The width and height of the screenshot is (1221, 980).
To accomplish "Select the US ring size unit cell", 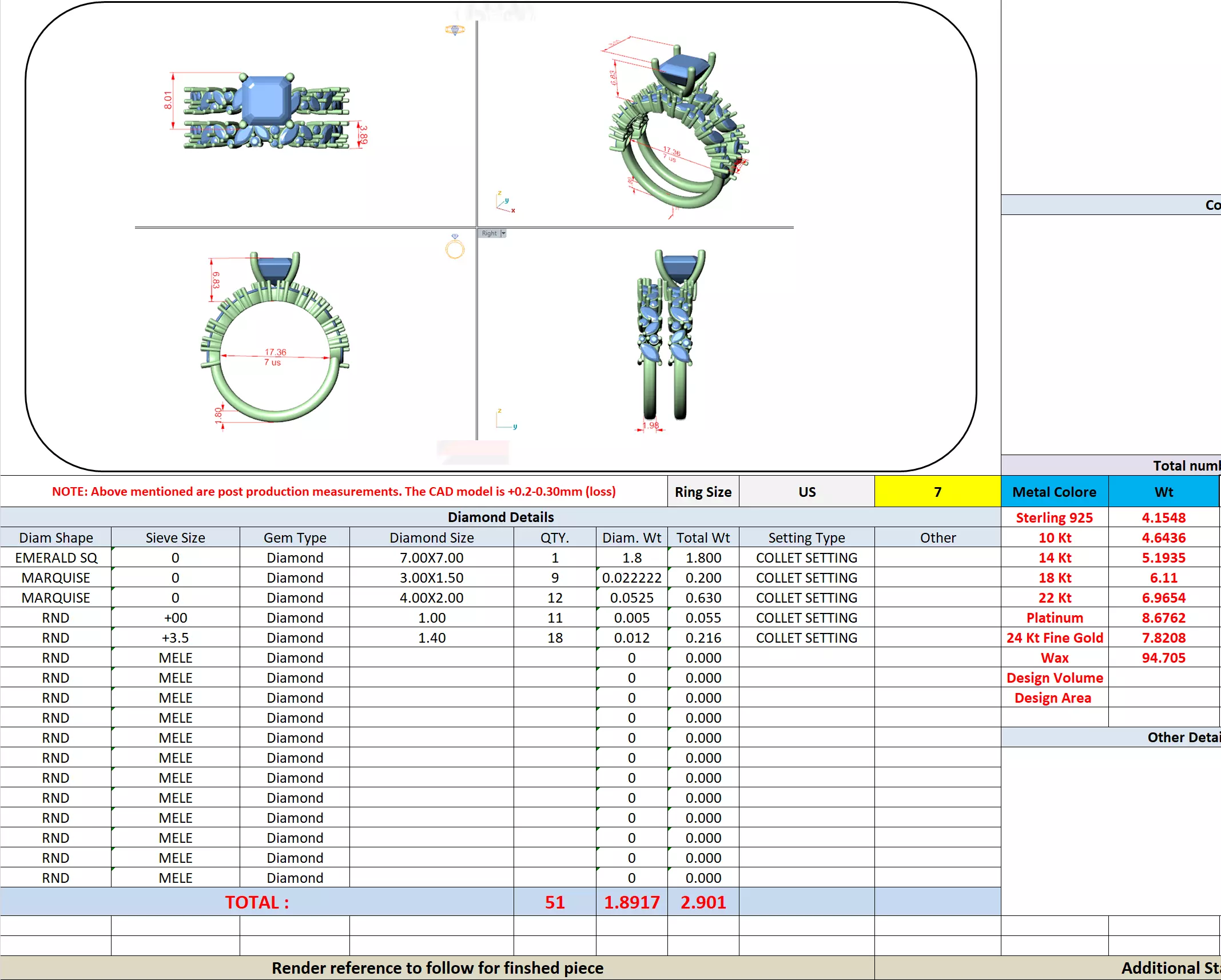I will tap(806, 492).
